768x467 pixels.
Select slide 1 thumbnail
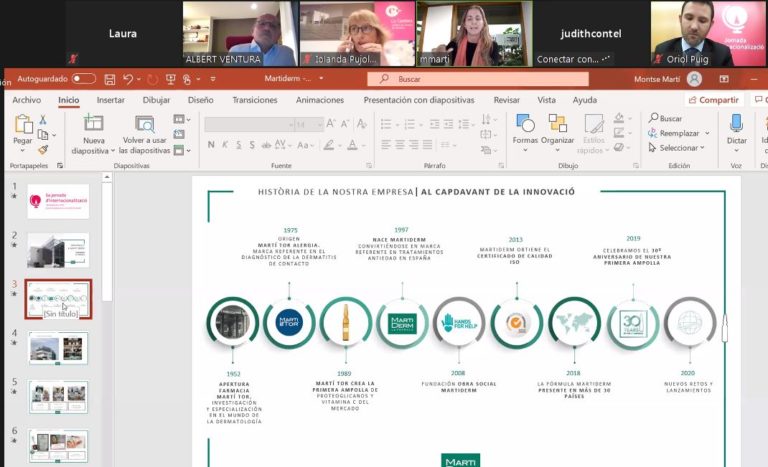tap(58, 201)
